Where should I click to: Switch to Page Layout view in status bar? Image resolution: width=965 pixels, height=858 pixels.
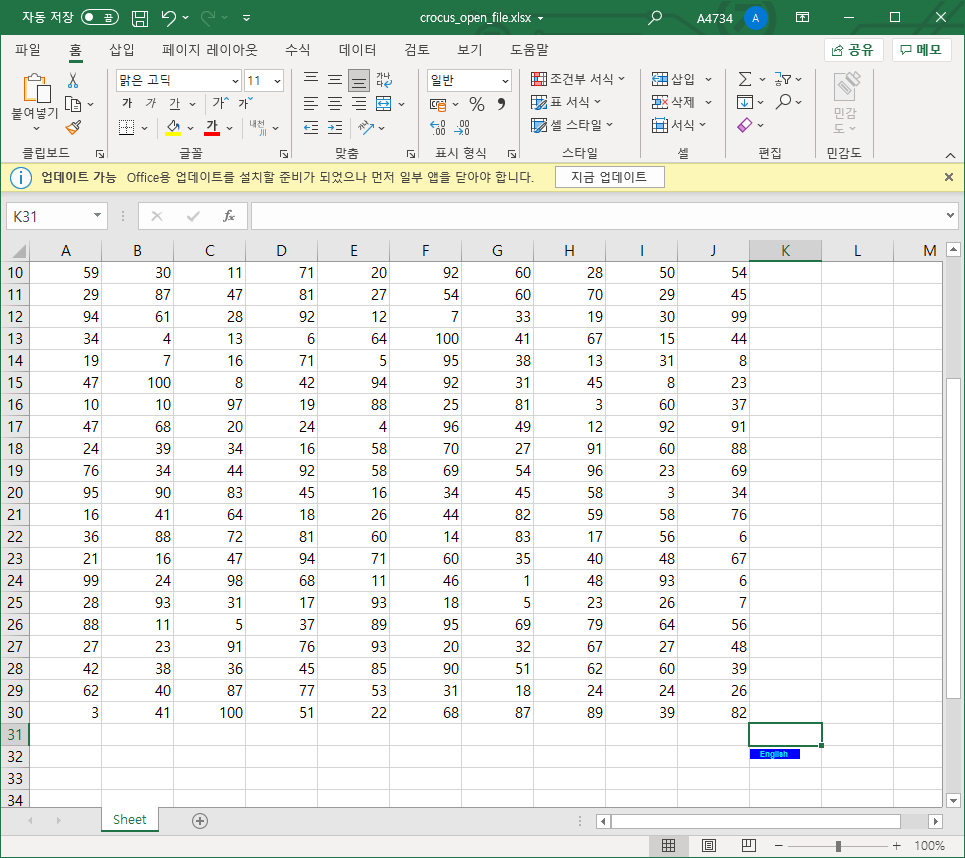(708, 846)
